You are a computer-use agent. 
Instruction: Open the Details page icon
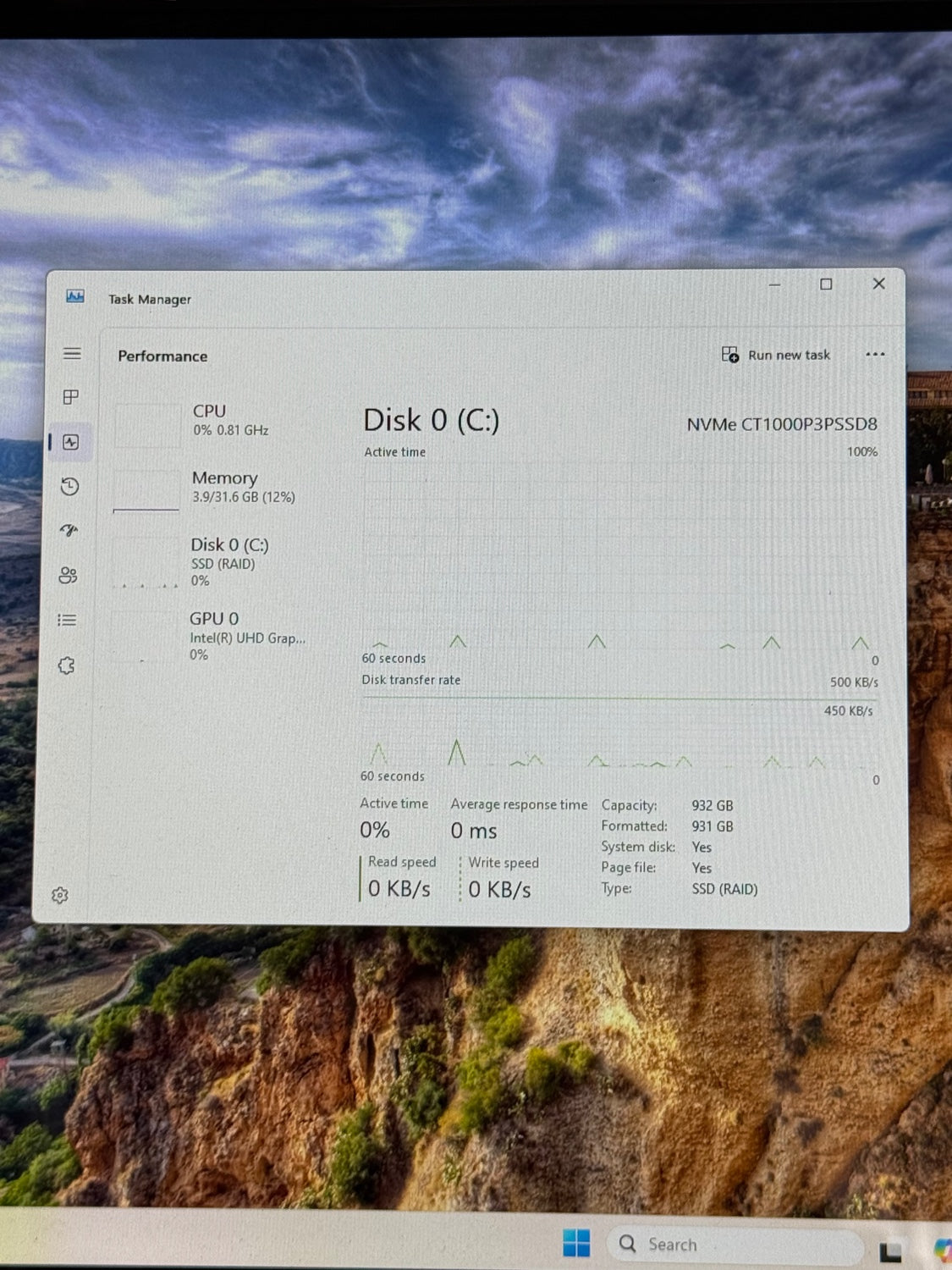[x=67, y=621]
